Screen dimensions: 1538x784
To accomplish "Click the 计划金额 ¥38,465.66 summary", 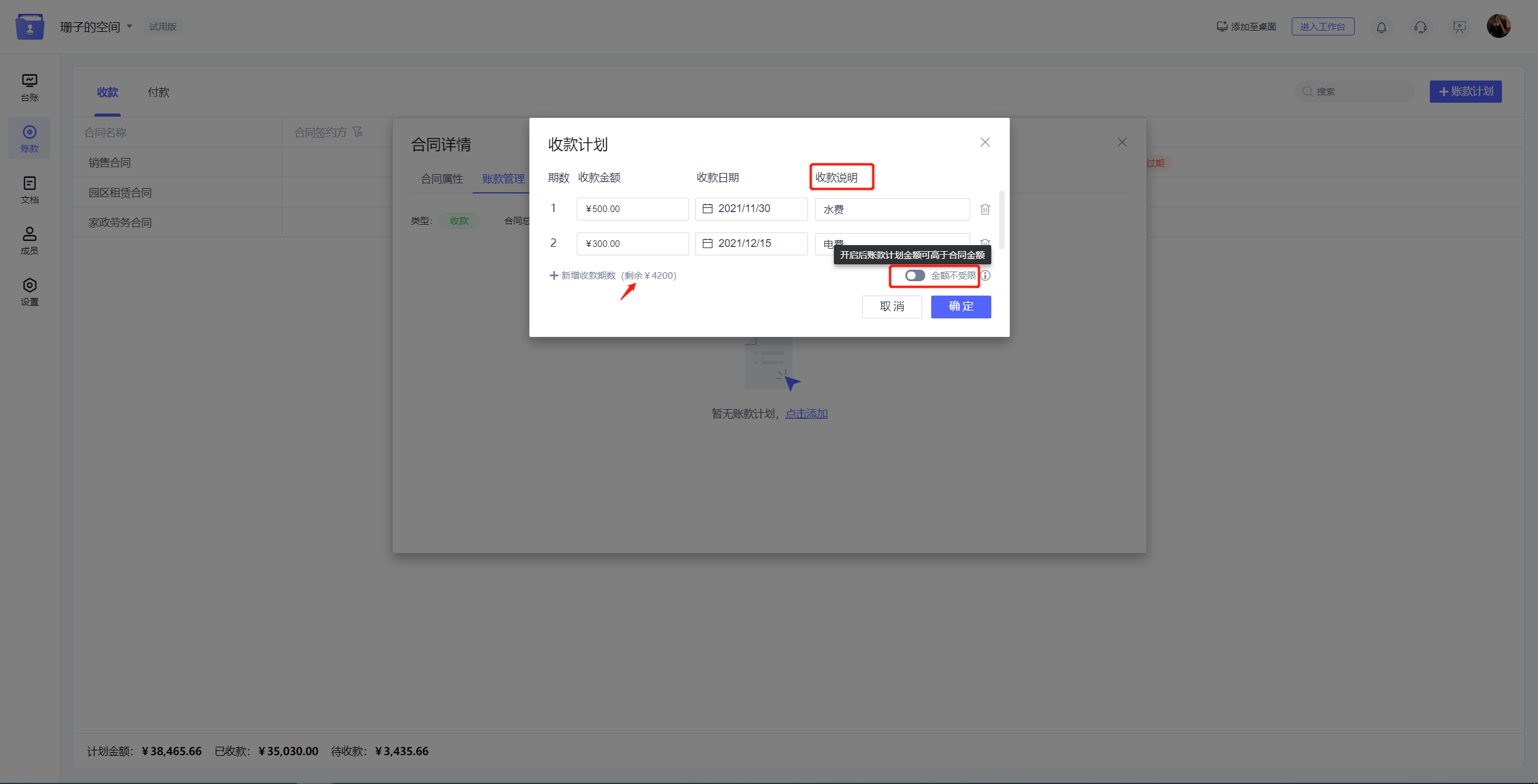I will point(144,751).
